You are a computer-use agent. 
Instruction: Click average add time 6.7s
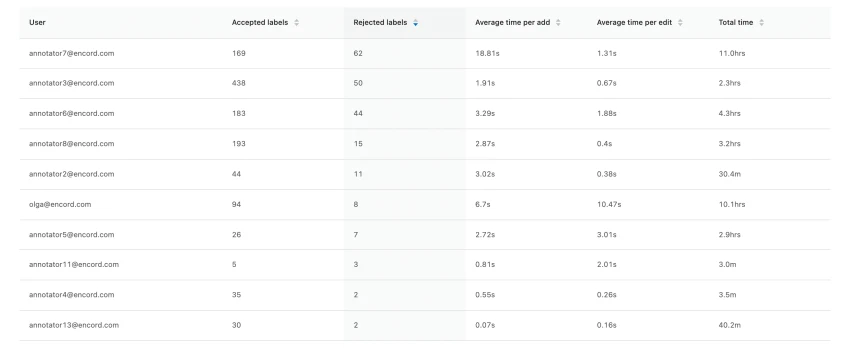click(482, 205)
